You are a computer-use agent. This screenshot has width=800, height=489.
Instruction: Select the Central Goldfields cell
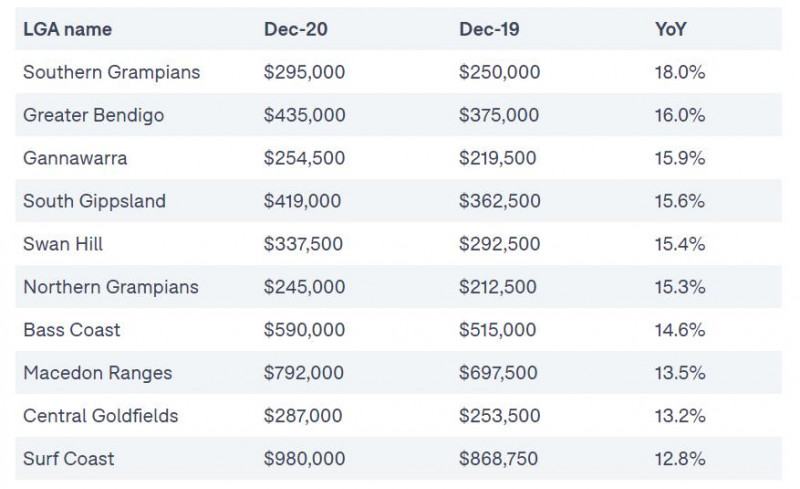tap(101, 416)
